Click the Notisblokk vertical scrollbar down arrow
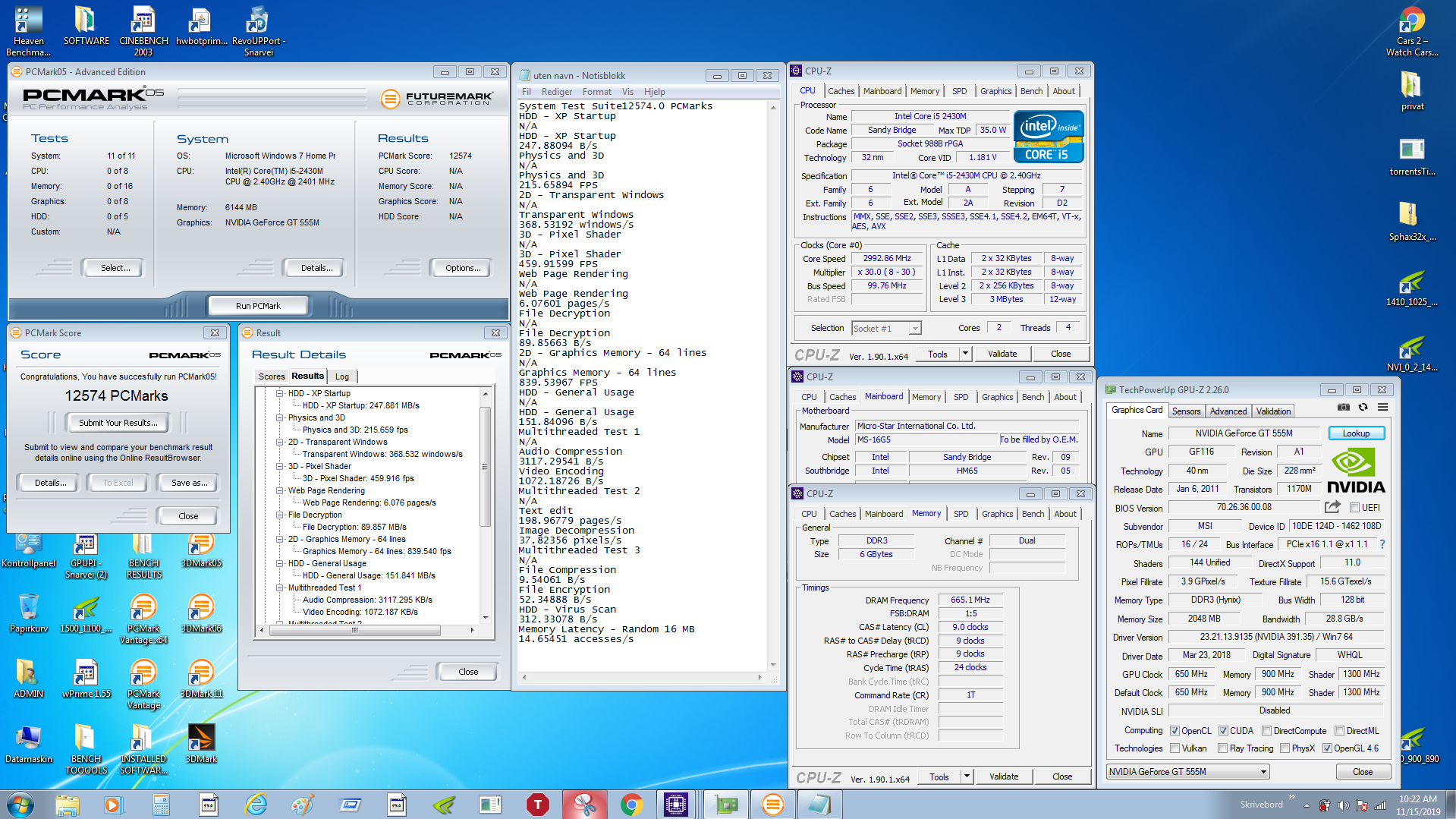1456x819 pixels. 773,665
